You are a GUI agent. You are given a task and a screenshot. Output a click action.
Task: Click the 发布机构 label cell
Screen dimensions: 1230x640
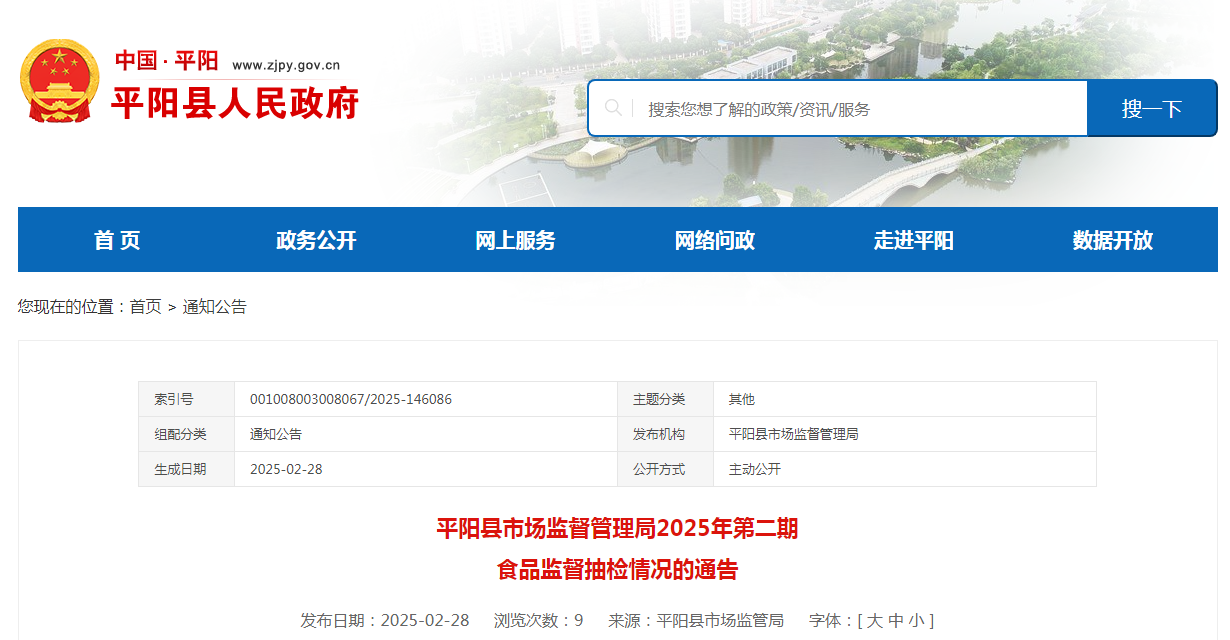coord(666,434)
